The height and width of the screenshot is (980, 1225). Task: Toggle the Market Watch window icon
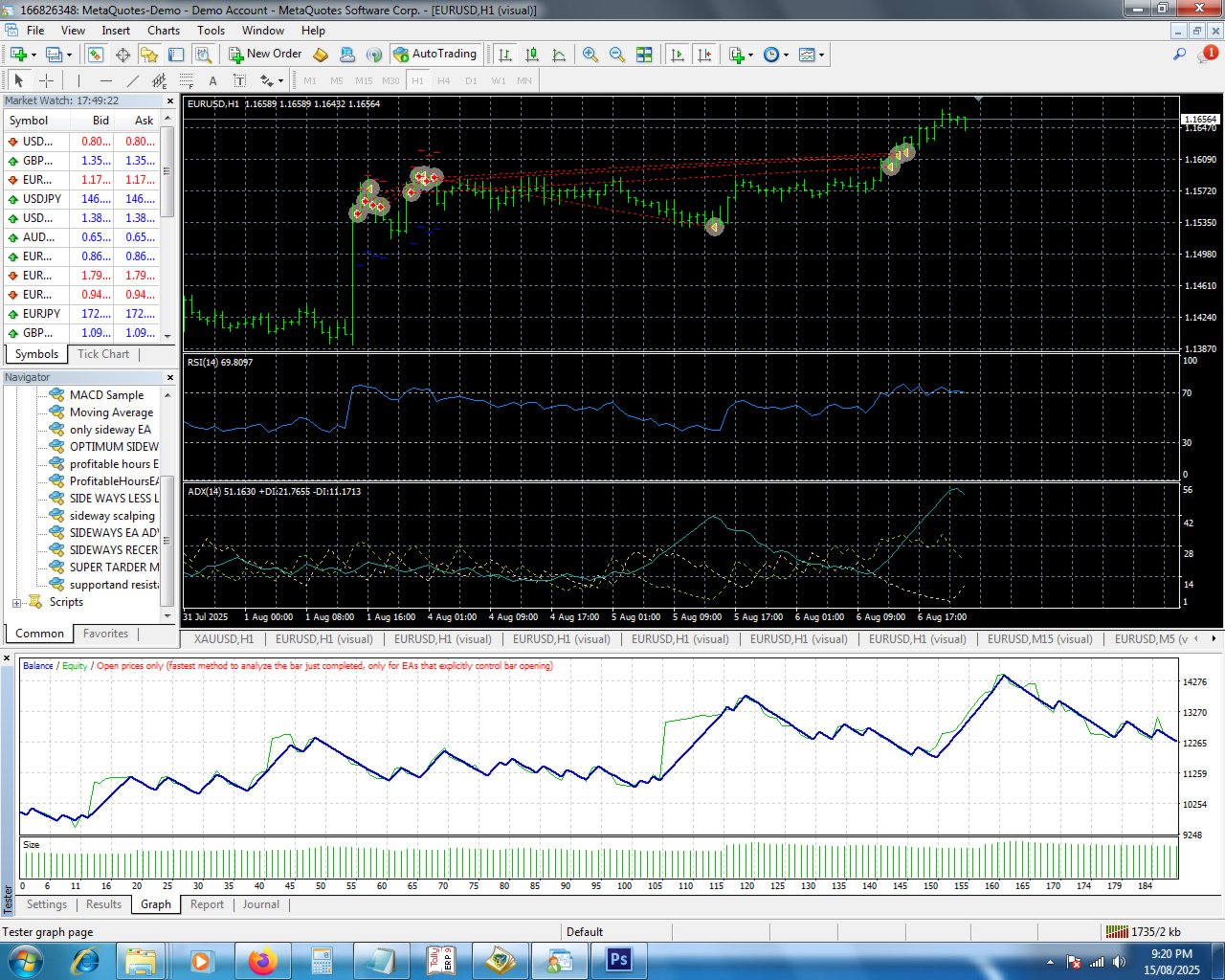96,55
